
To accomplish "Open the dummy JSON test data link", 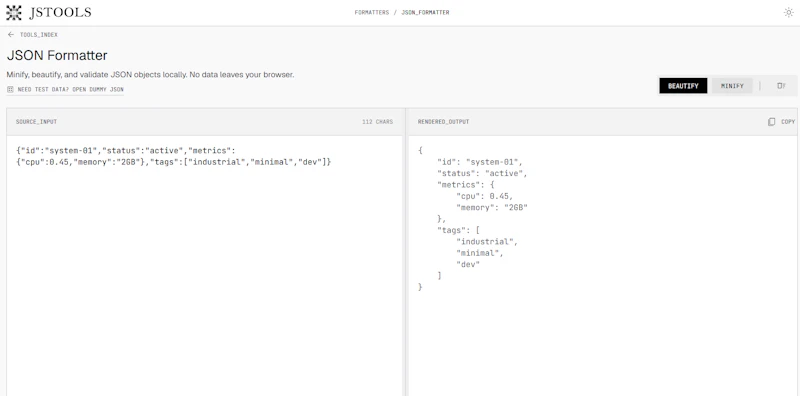I will tap(65, 89).
